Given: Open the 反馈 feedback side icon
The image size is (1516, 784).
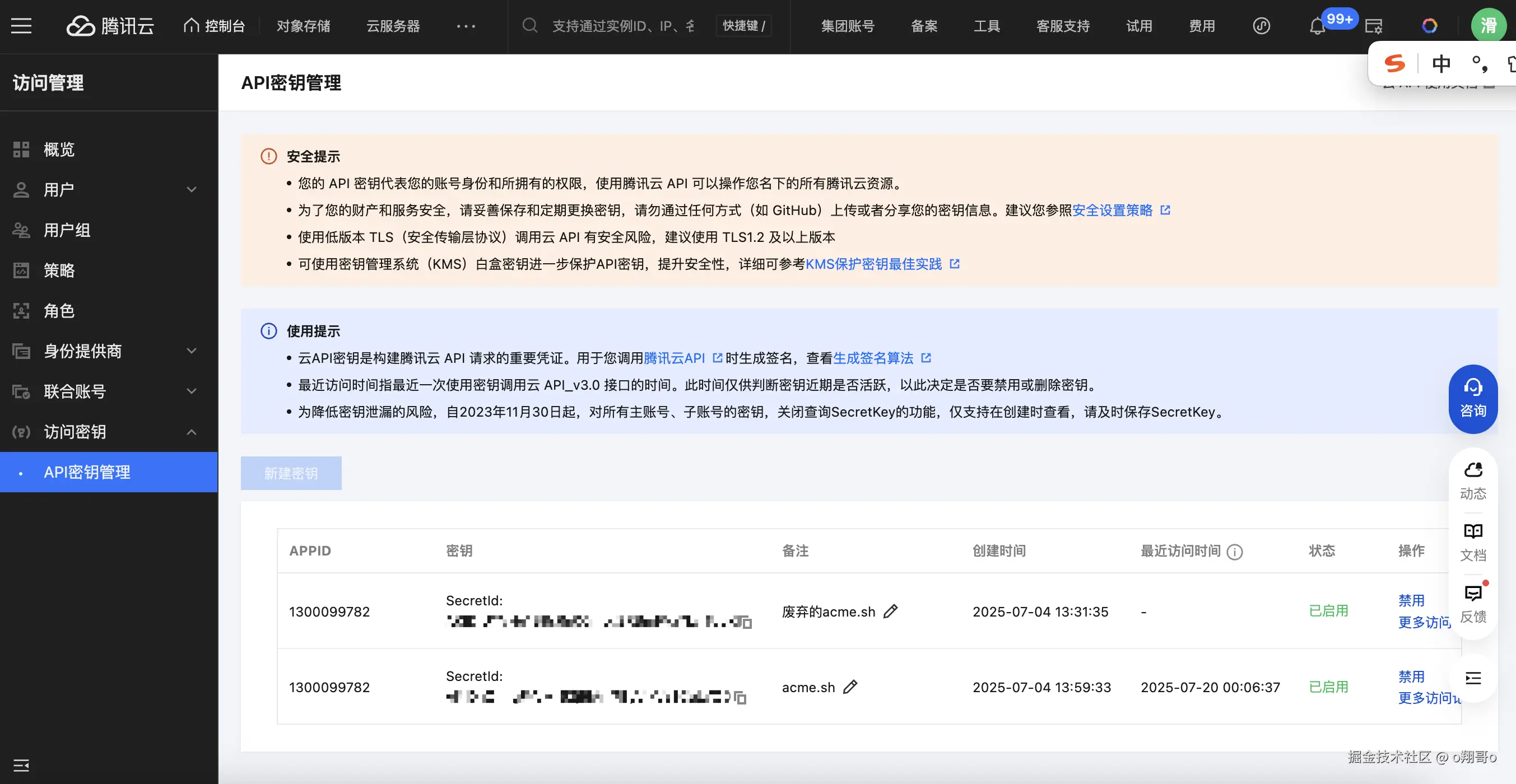Looking at the screenshot, I should (1472, 604).
